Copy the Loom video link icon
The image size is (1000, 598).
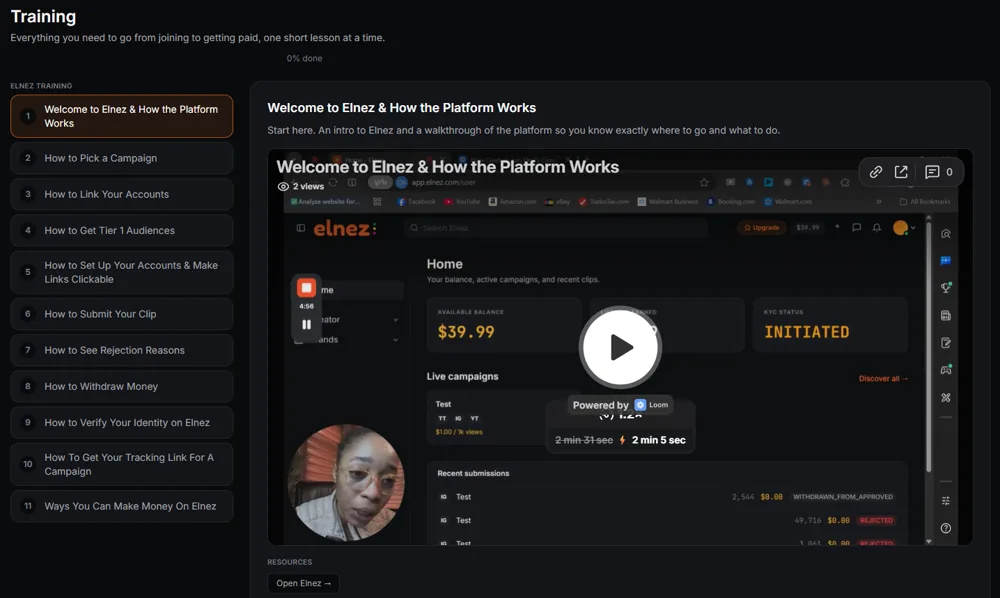tap(876, 172)
